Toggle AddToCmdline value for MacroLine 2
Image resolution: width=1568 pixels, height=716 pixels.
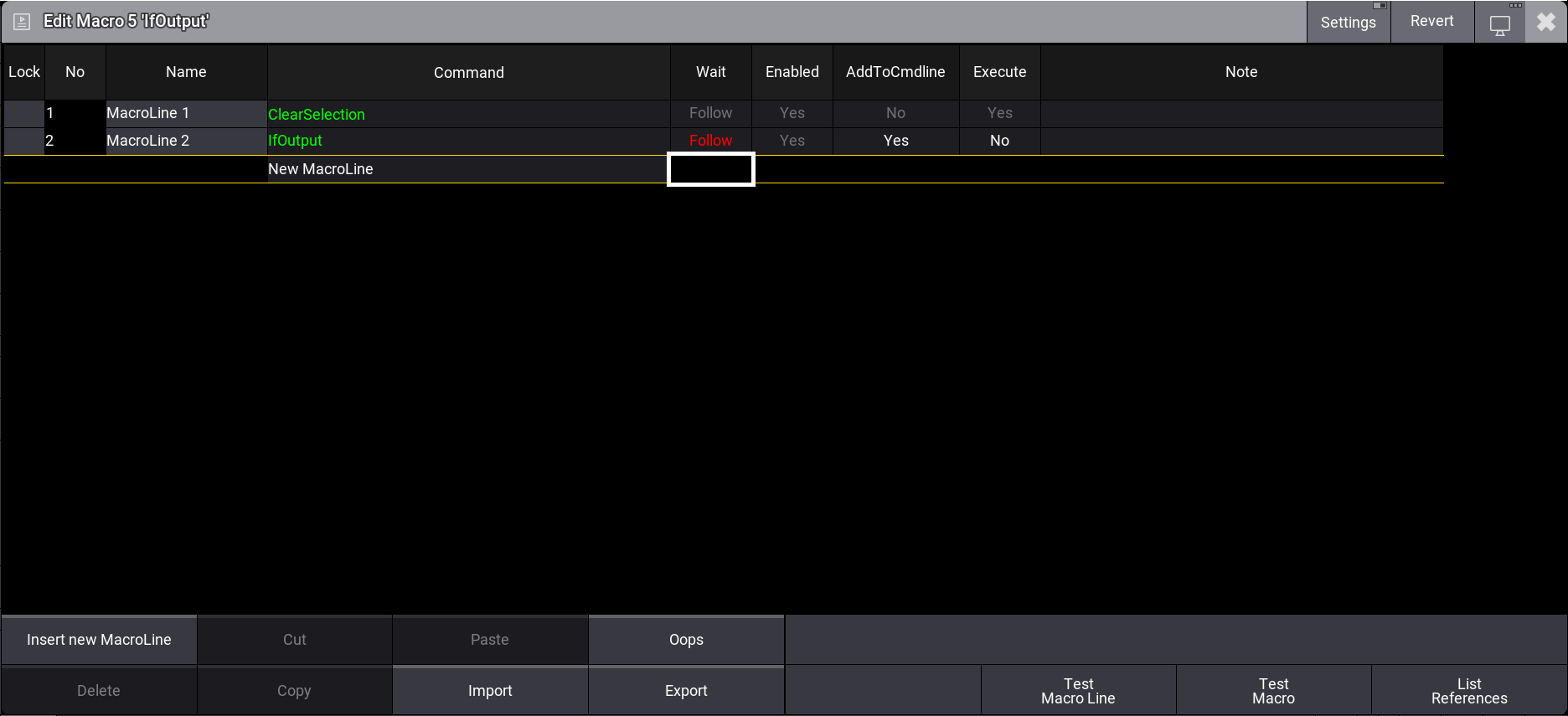(x=895, y=141)
